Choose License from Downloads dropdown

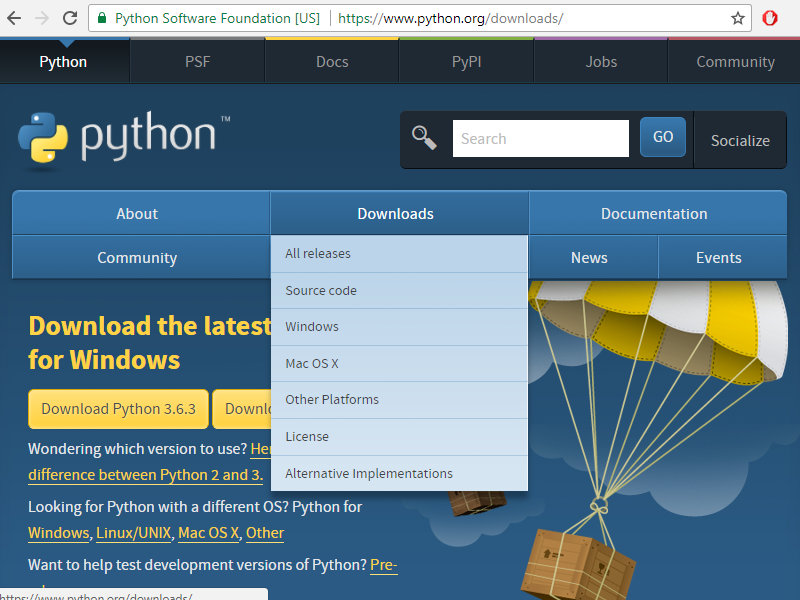pos(399,437)
